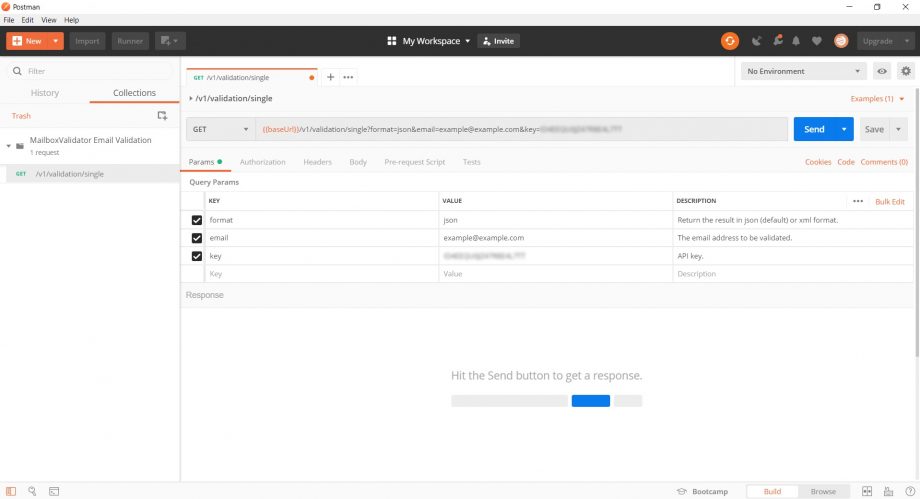Uncheck the key parameter checkbox
Image resolution: width=920 pixels, height=499 pixels.
coord(197,256)
